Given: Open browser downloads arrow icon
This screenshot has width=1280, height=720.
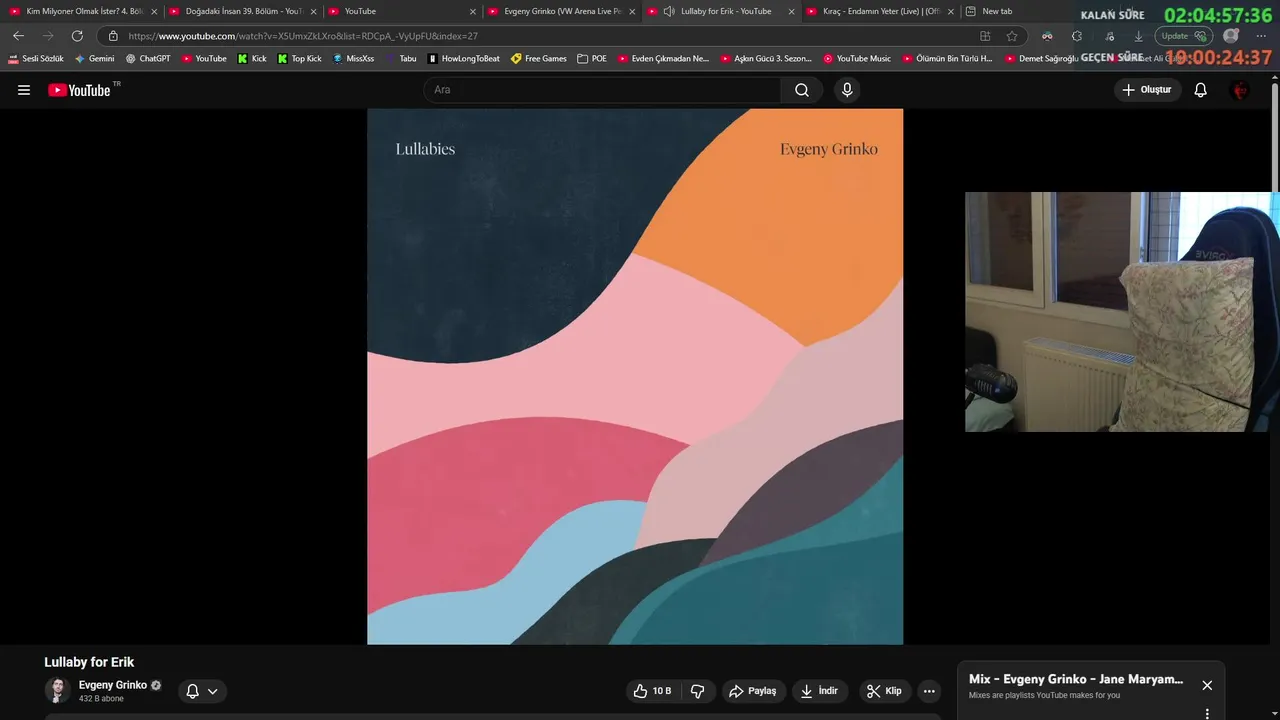Looking at the screenshot, I should tap(1138, 36).
